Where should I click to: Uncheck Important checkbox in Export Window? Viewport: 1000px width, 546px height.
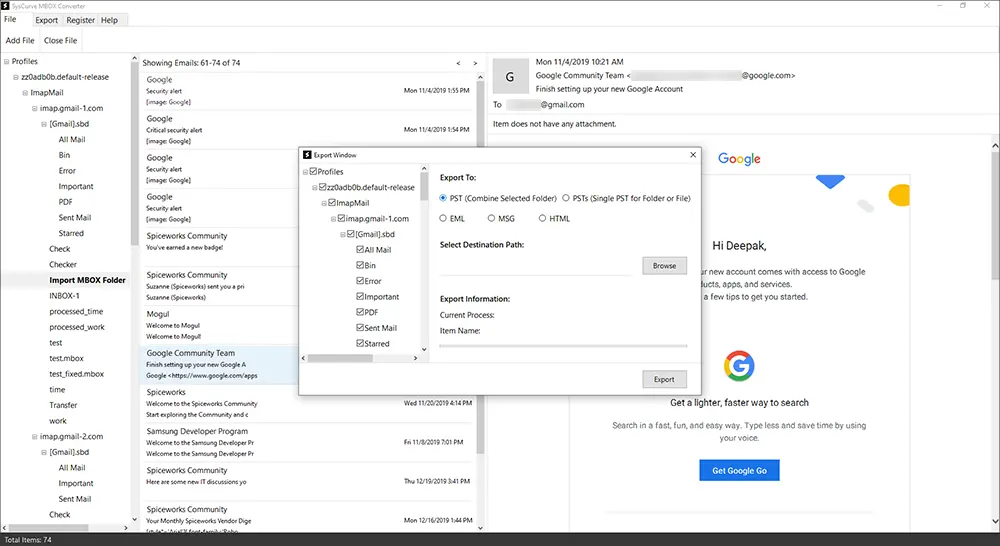360,297
